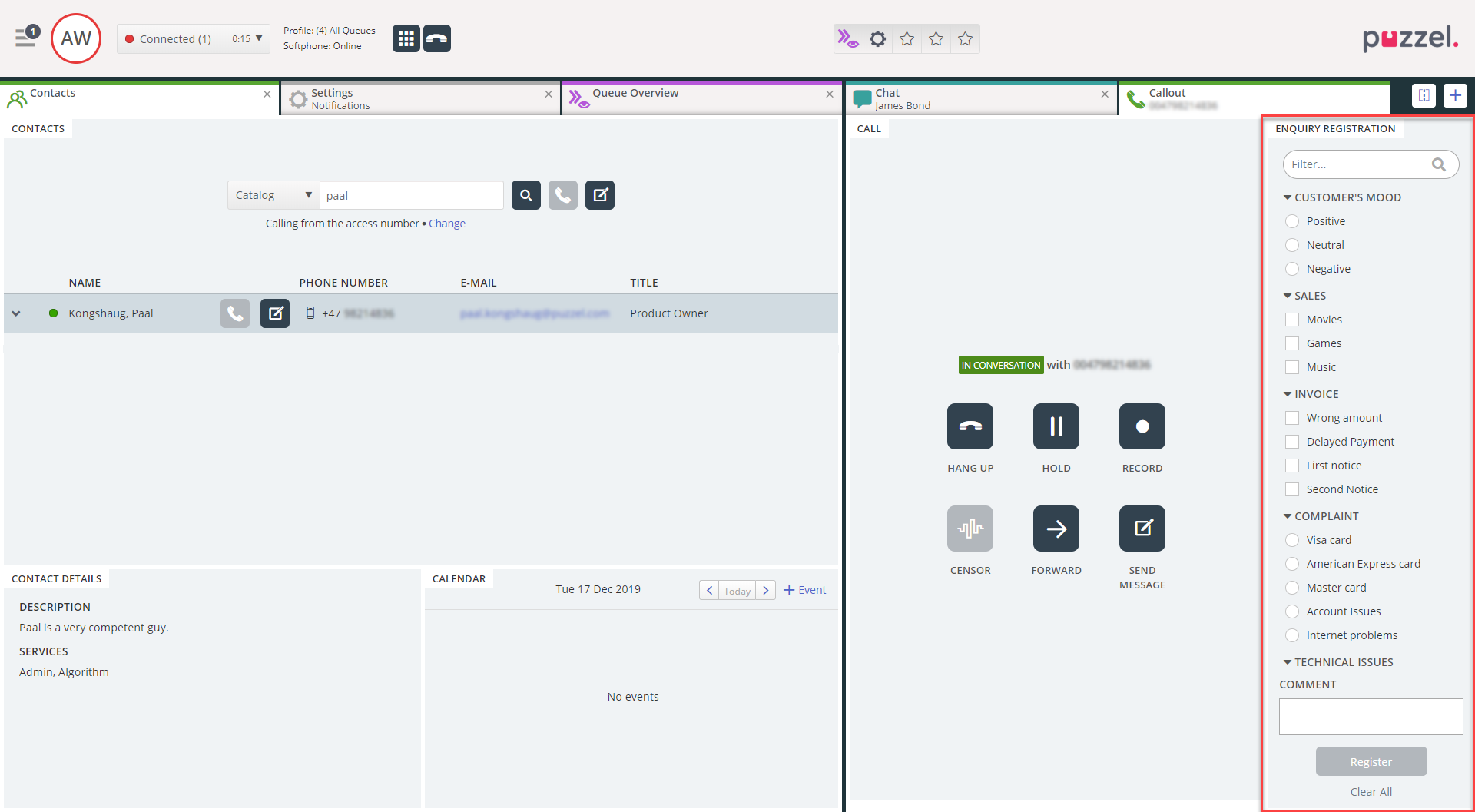Tick the Delayed Payment checkbox
The width and height of the screenshot is (1475, 812).
[1292, 442]
